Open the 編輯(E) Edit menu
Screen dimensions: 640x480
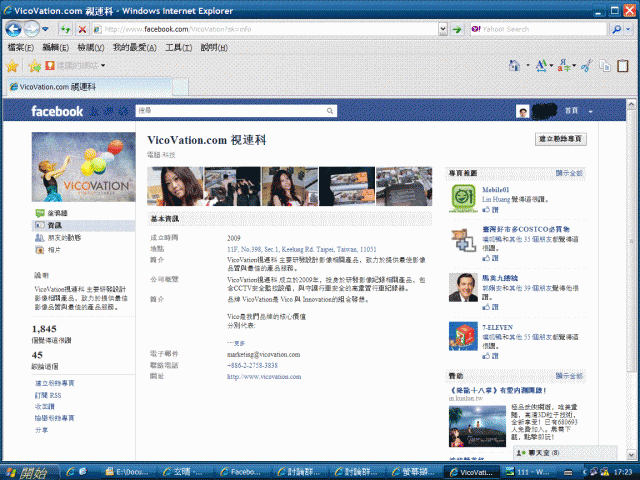[56, 47]
